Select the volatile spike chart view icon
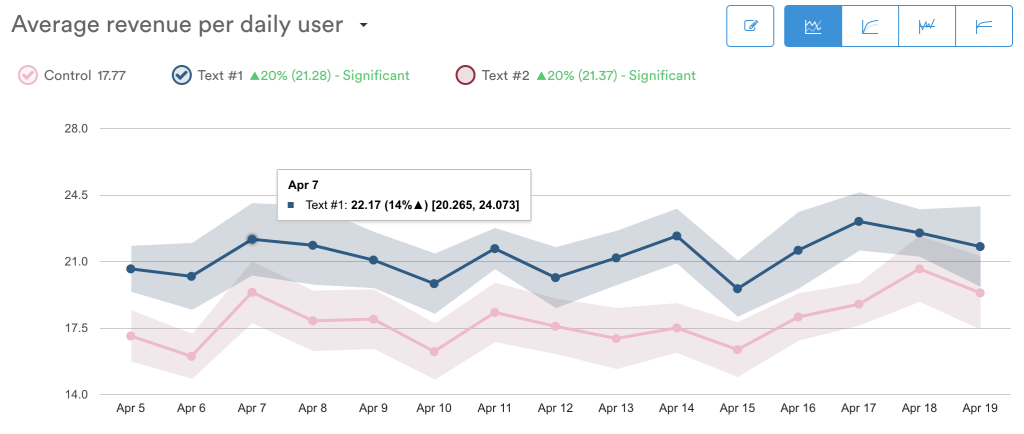Screen dimensions: 1024x434 pyautogui.click(x=927, y=26)
